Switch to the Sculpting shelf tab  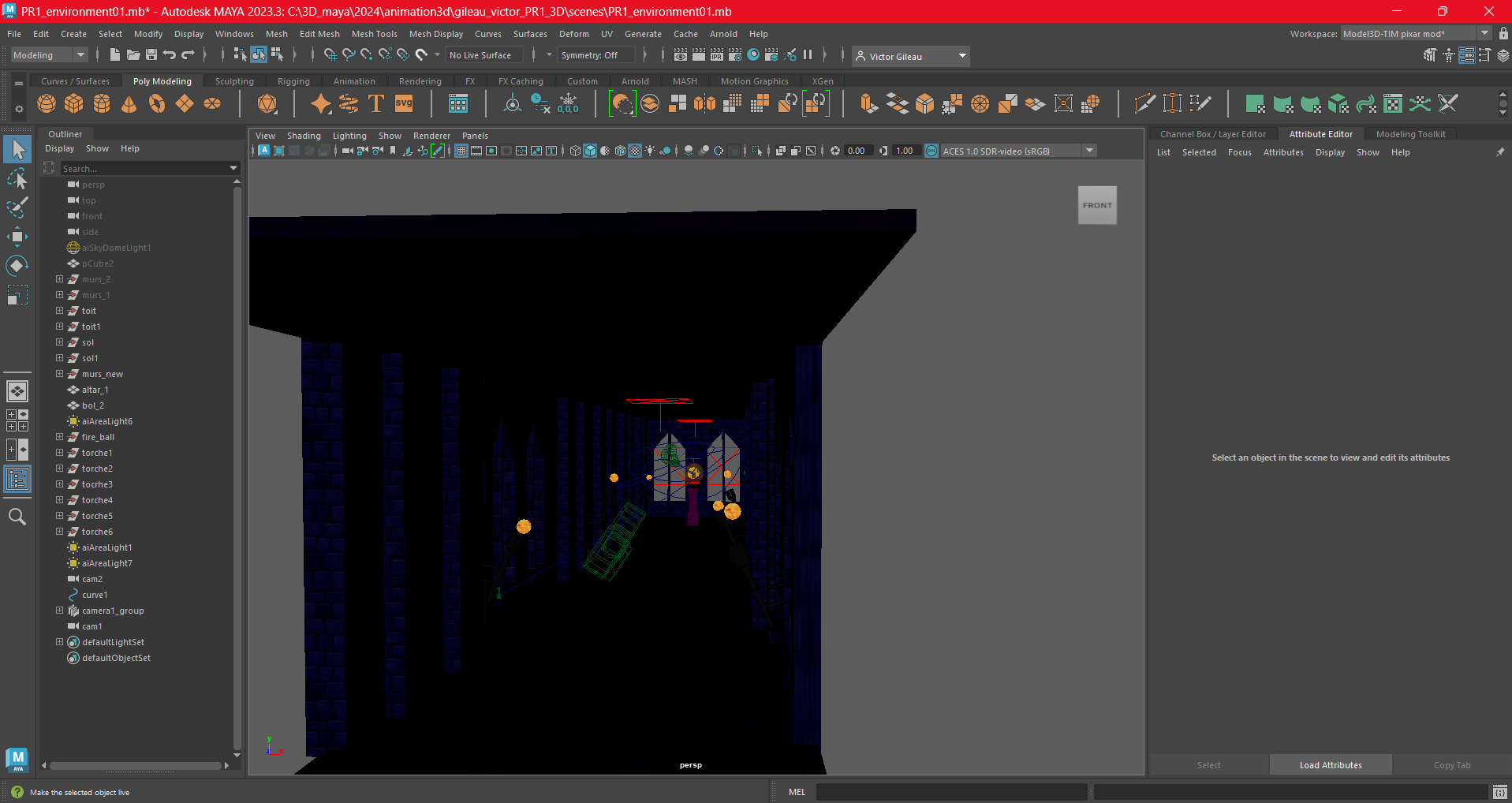coord(234,81)
